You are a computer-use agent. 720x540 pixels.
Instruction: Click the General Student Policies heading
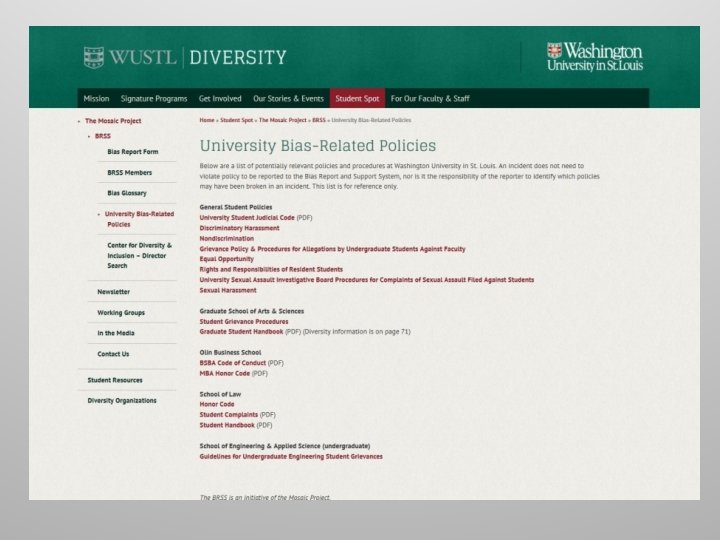pyautogui.click(x=236, y=207)
